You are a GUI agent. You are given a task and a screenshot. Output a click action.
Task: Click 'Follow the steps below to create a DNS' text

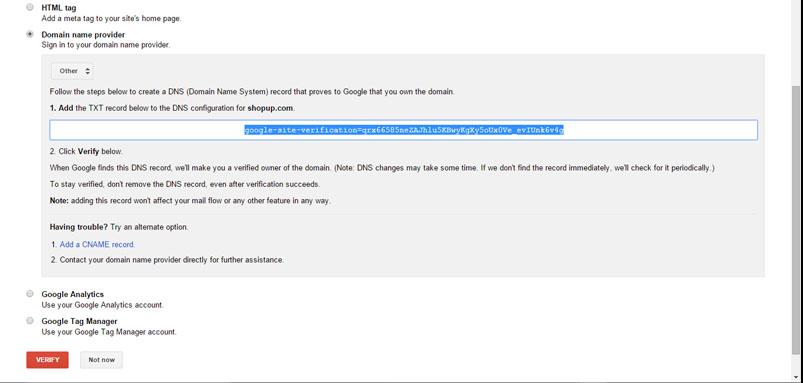[252, 92]
